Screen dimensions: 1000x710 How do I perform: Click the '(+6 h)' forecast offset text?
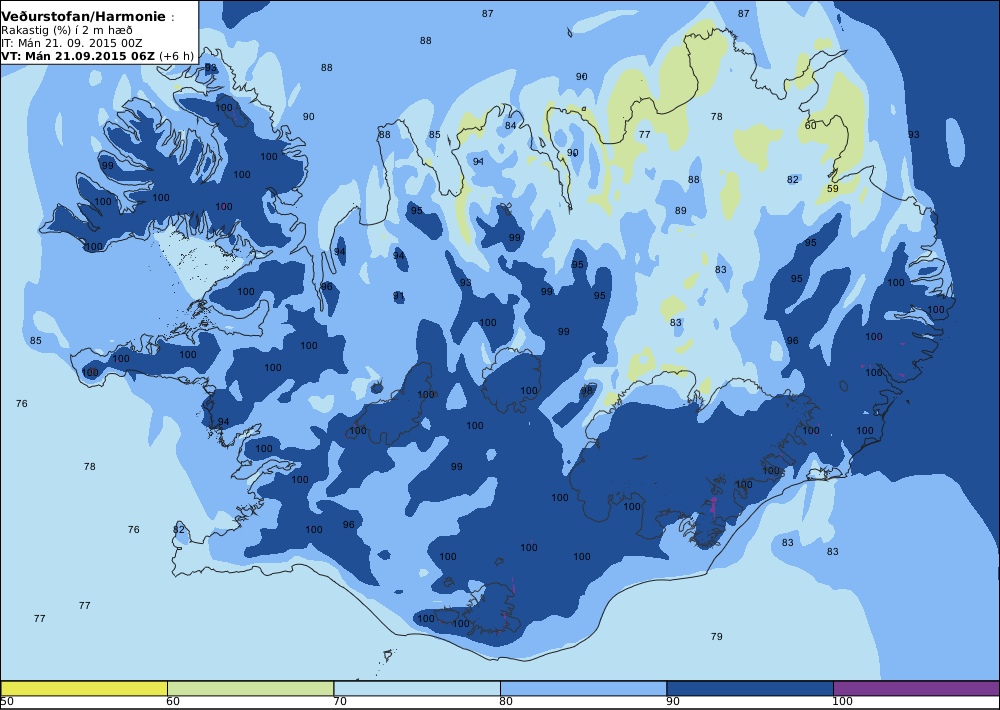(x=176, y=55)
